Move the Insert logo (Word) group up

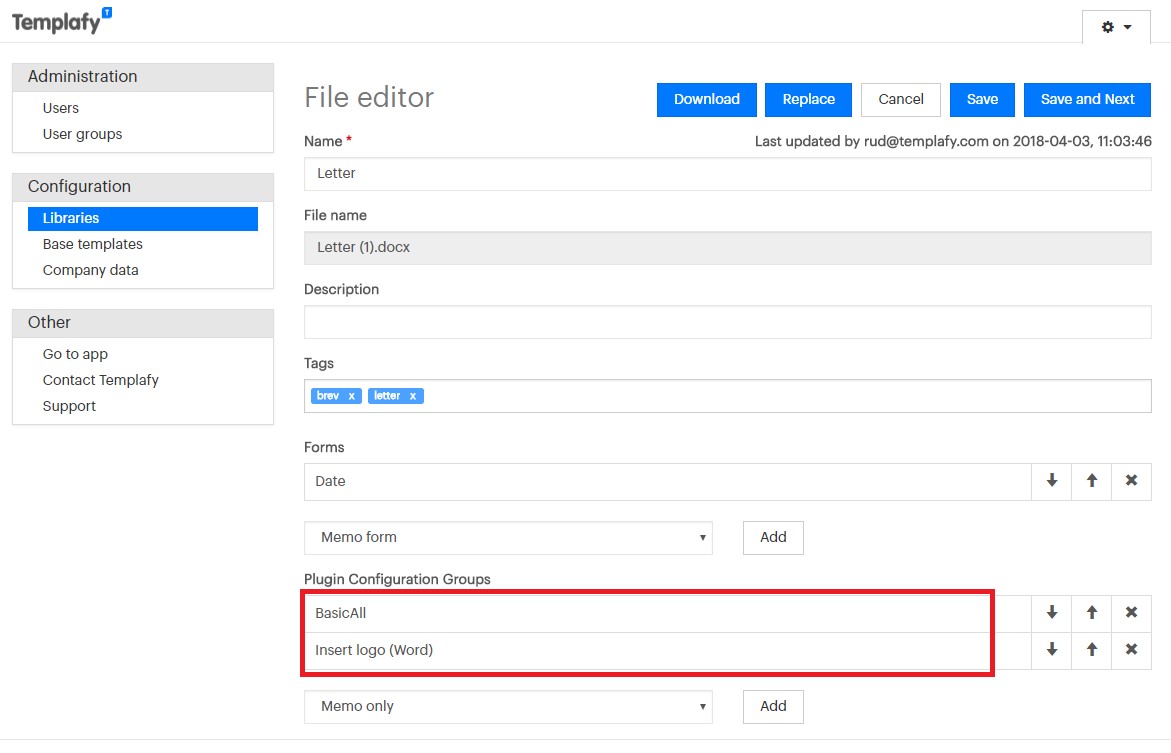pos(1091,650)
